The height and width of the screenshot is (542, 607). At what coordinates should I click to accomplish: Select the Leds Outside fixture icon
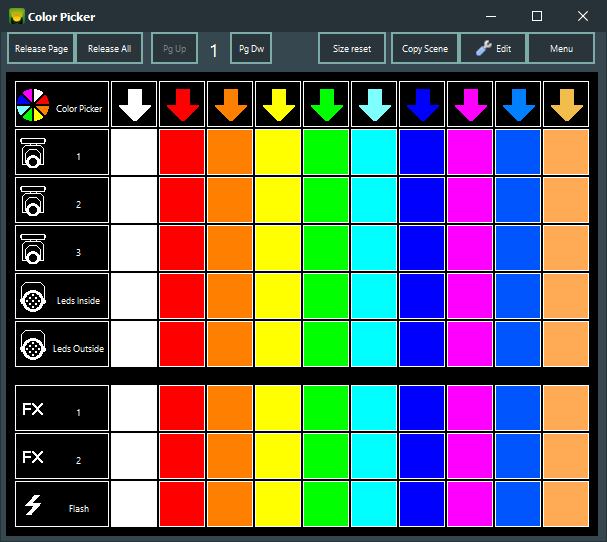pos(34,345)
